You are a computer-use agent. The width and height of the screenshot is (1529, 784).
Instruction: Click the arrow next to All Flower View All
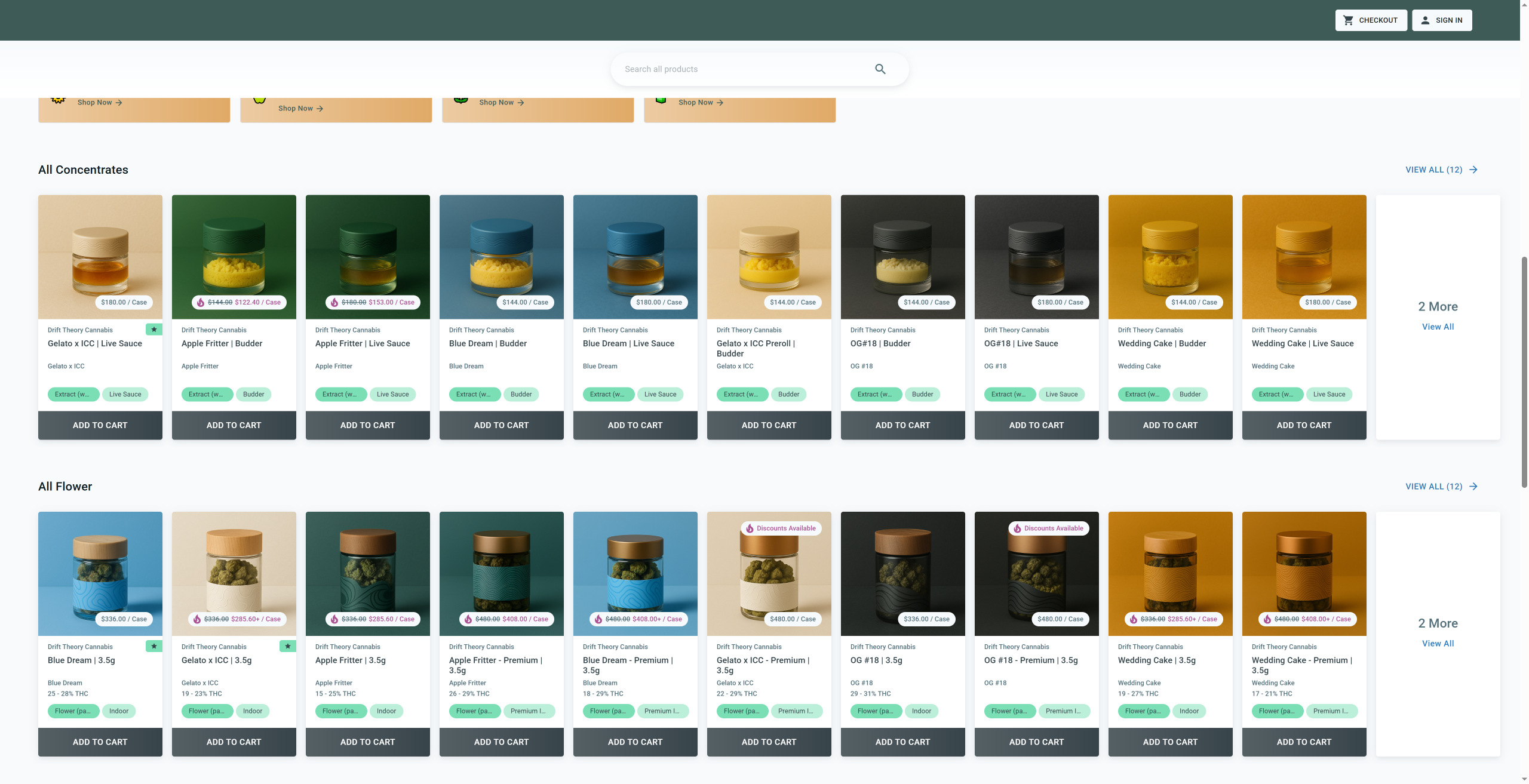coord(1473,487)
